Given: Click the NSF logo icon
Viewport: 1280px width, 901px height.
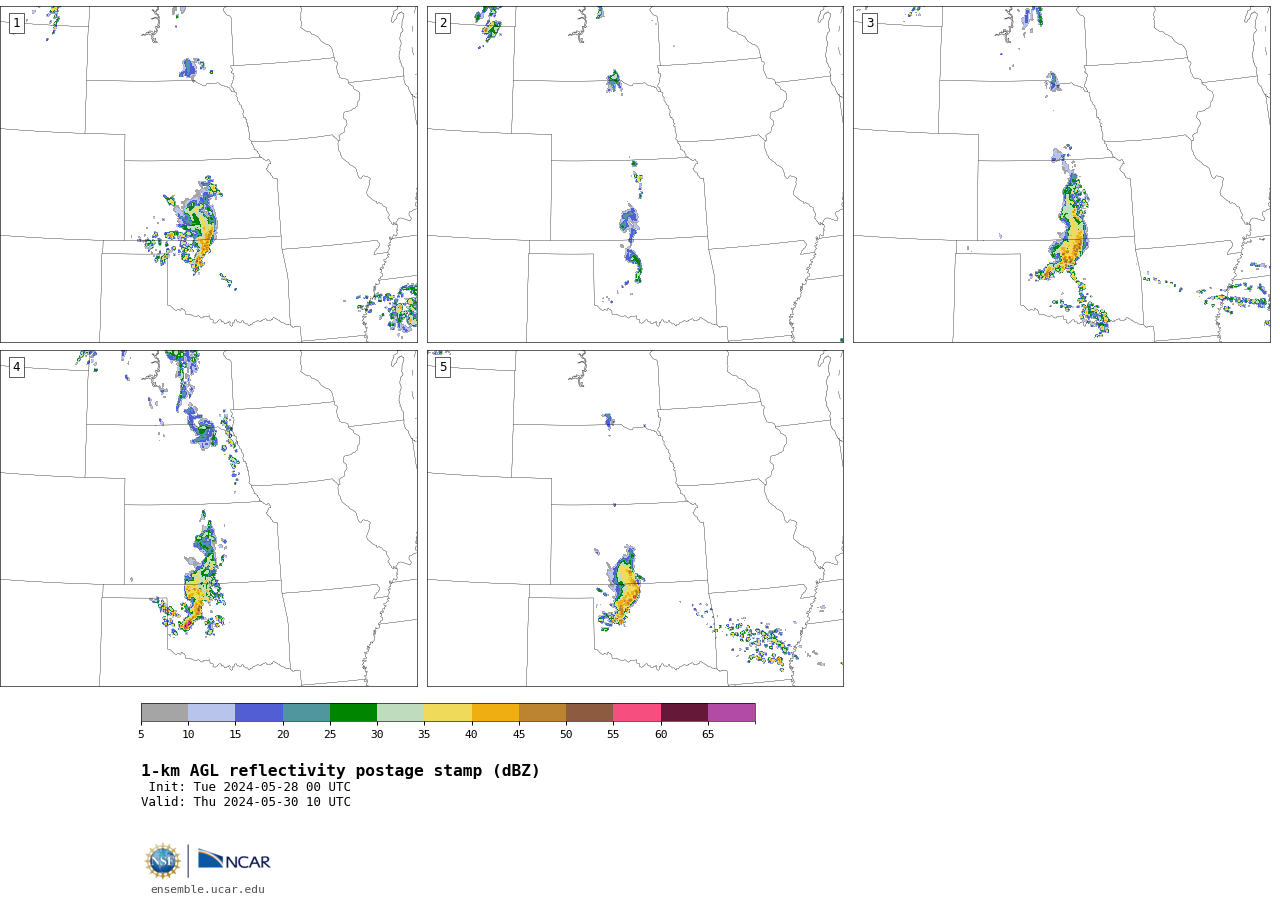Looking at the screenshot, I should tap(163, 861).
